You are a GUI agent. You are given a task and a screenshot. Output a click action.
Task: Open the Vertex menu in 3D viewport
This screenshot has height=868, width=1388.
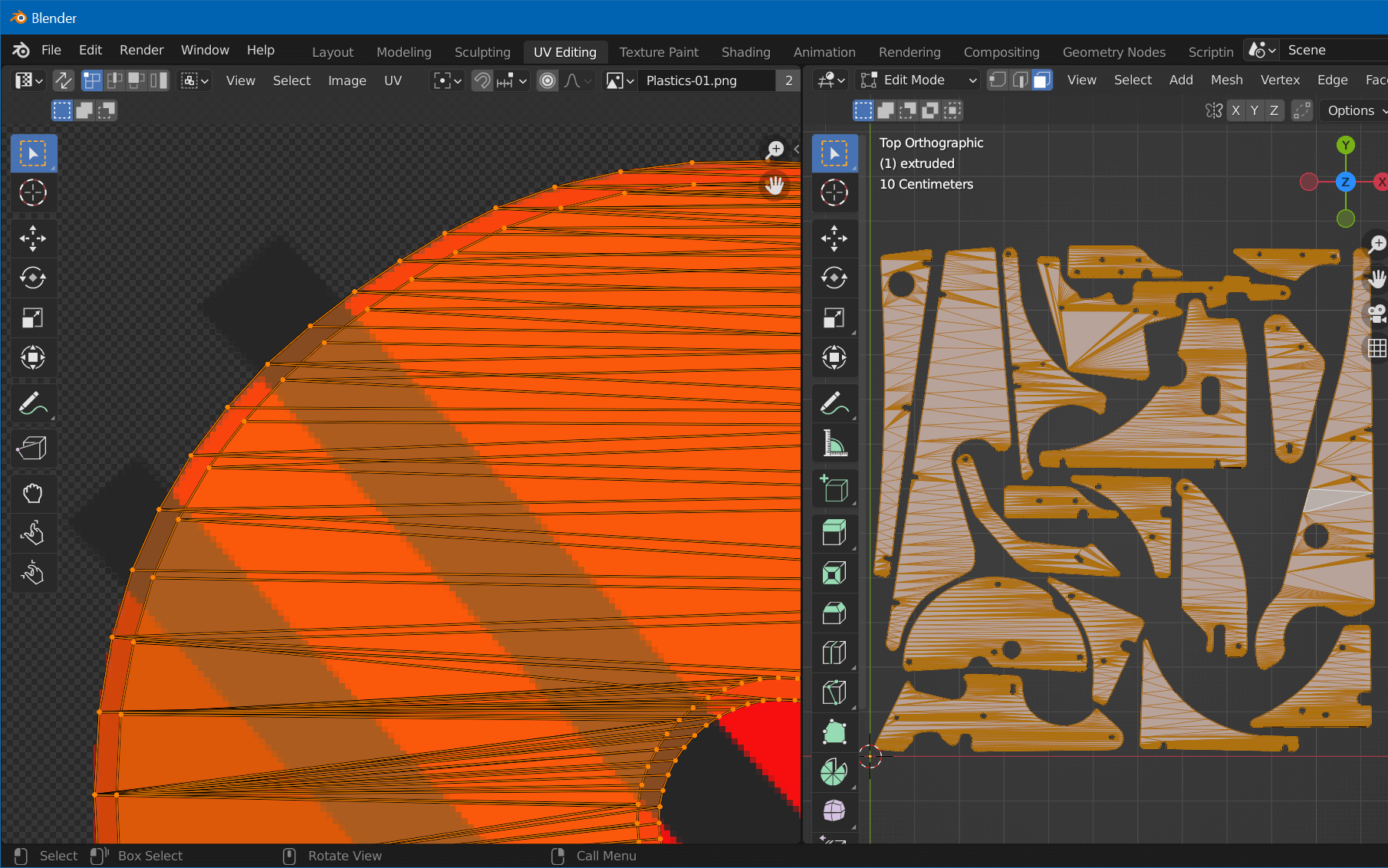[1280, 80]
